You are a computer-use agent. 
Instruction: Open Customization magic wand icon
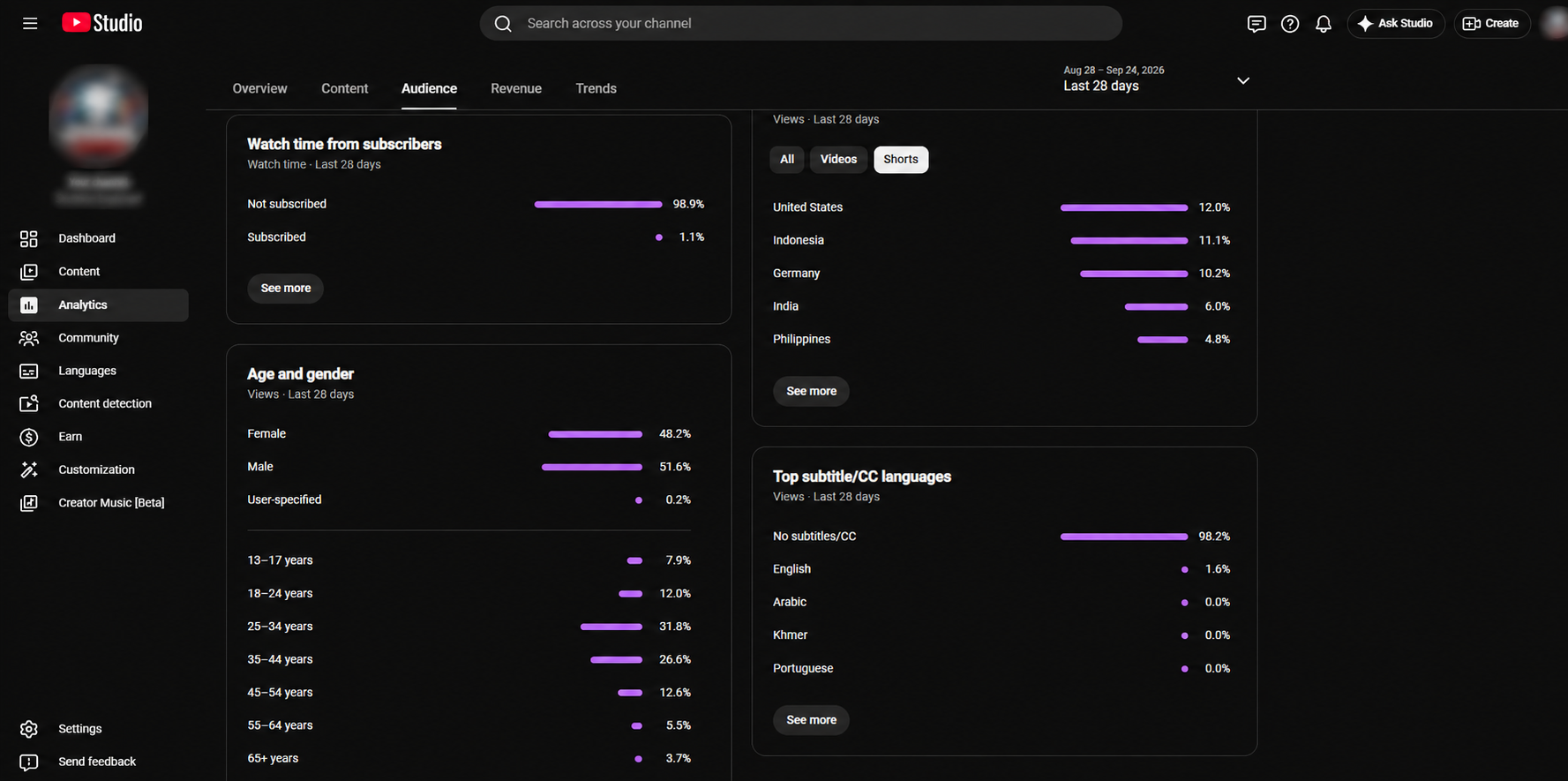pyautogui.click(x=29, y=469)
